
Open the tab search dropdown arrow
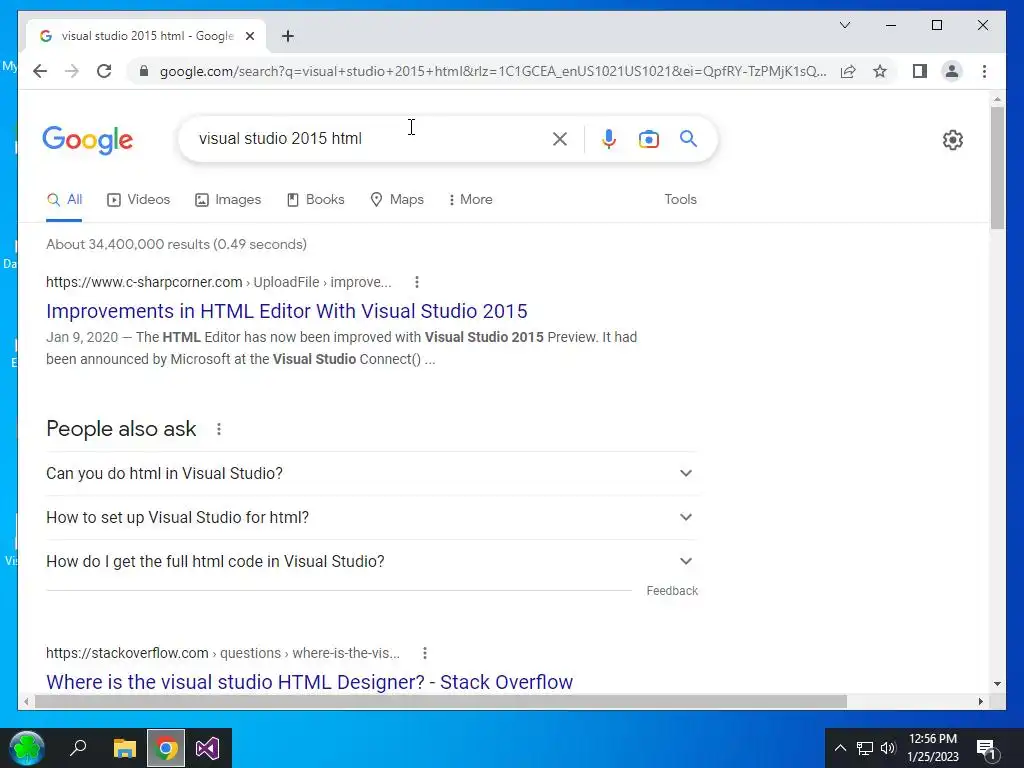point(844,25)
